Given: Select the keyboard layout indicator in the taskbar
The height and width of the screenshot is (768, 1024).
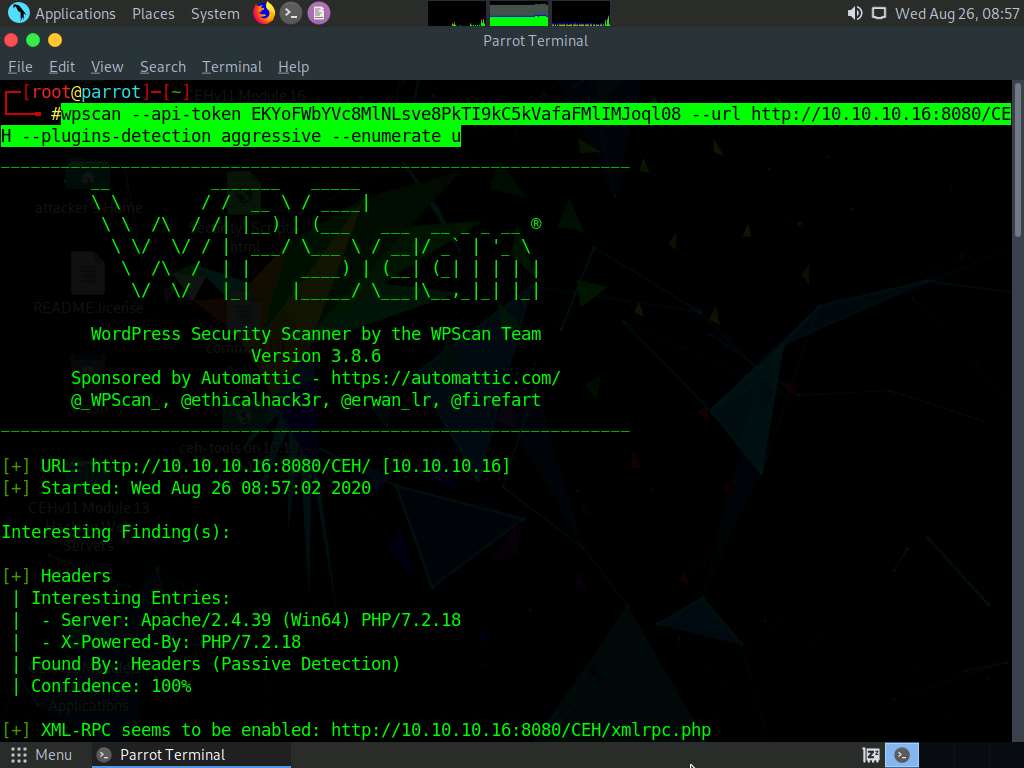Looking at the screenshot, I should [870, 754].
